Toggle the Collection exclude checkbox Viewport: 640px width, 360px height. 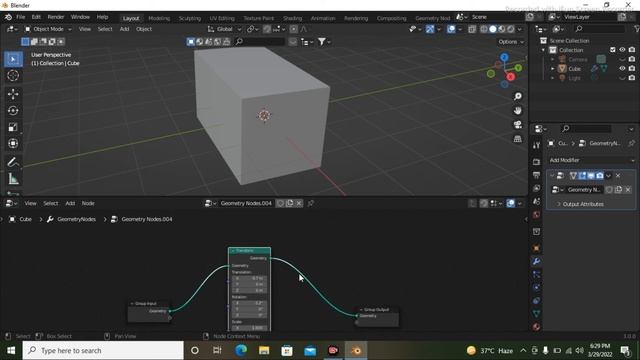pyautogui.click(x=613, y=50)
